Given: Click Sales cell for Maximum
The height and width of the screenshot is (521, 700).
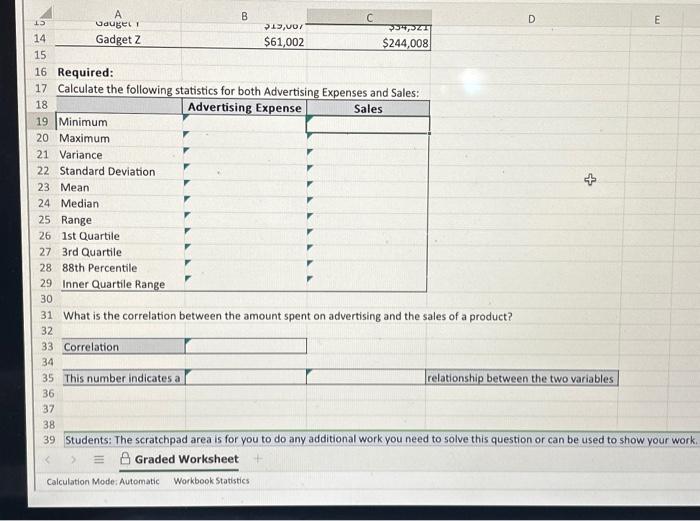Looking at the screenshot, I should click(368, 141).
